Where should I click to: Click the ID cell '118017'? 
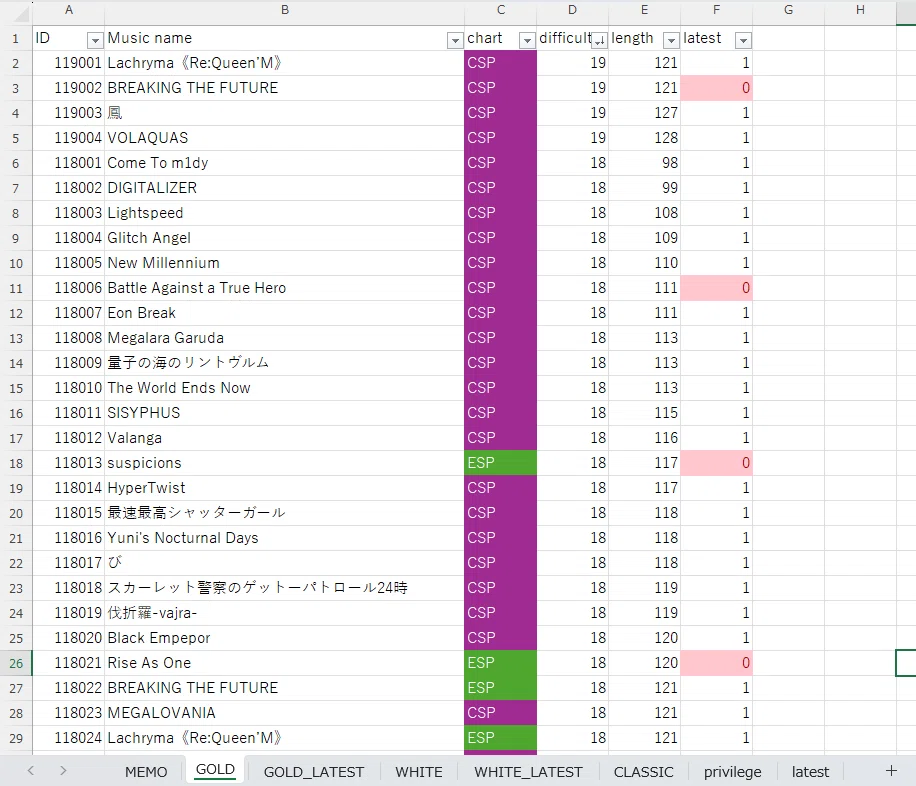tap(68, 563)
